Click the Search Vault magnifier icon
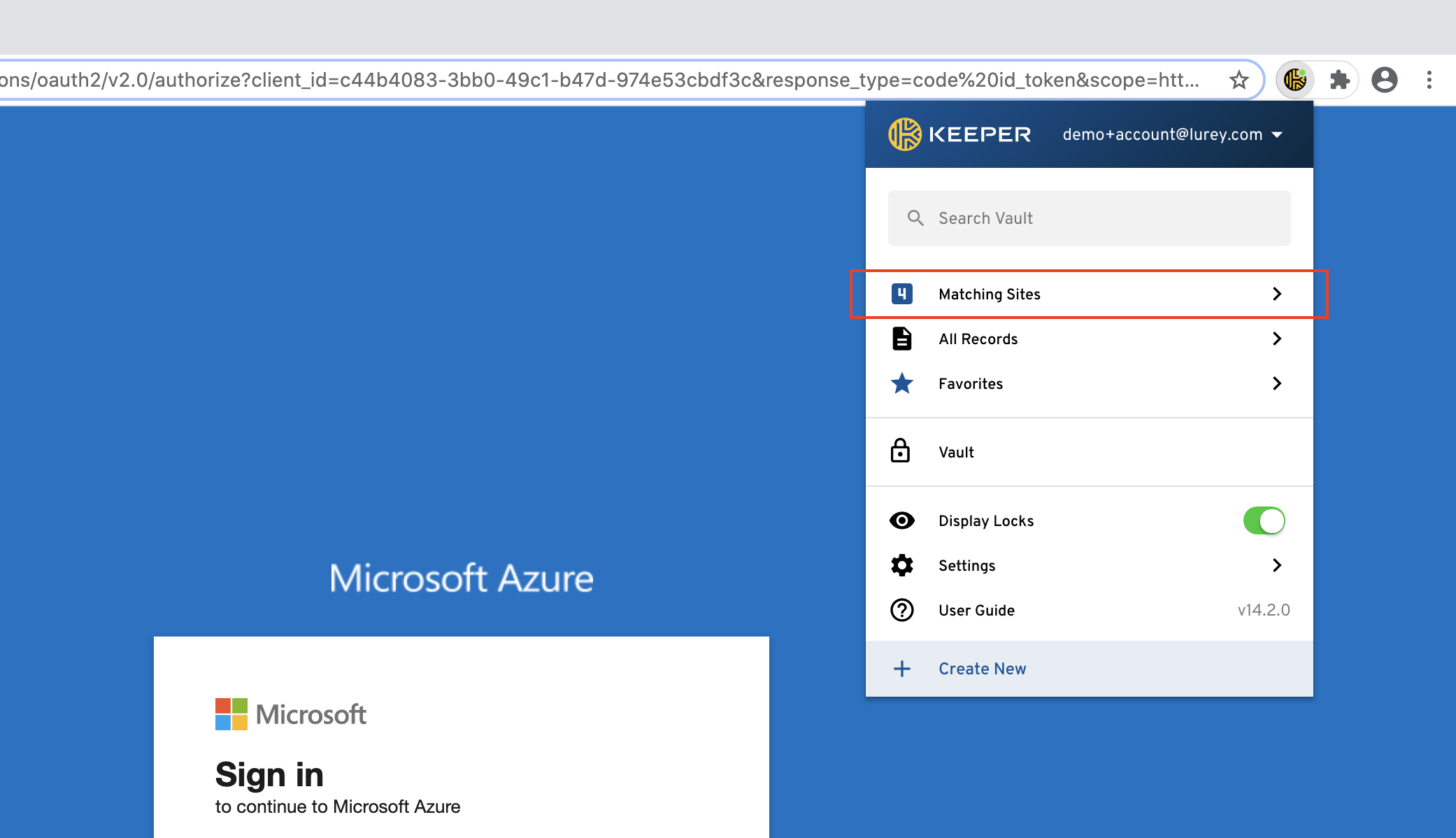This screenshot has height=838, width=1456. (915, 218)
